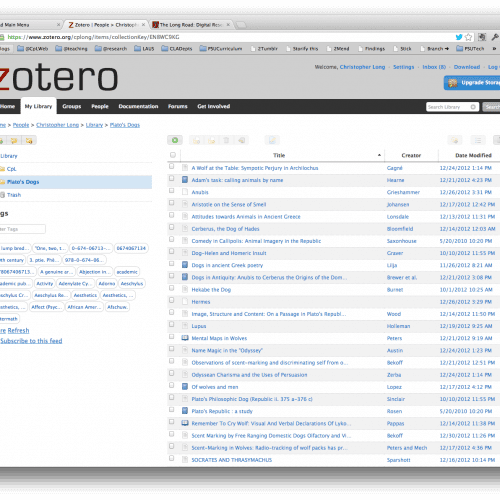500x500 pixels.
Task: Open the @research bookmarks folder
Action: (x=111, y=49)
